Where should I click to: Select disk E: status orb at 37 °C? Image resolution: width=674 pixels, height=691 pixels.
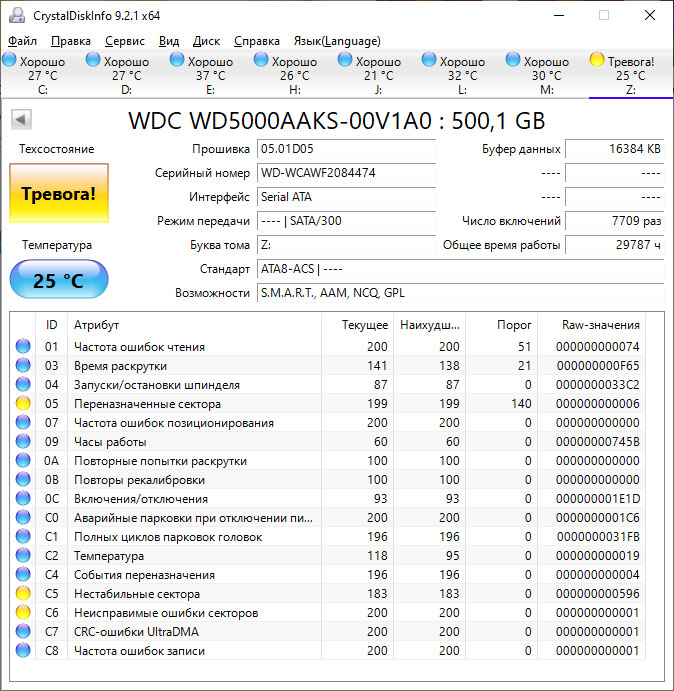(x=177, y=59)
